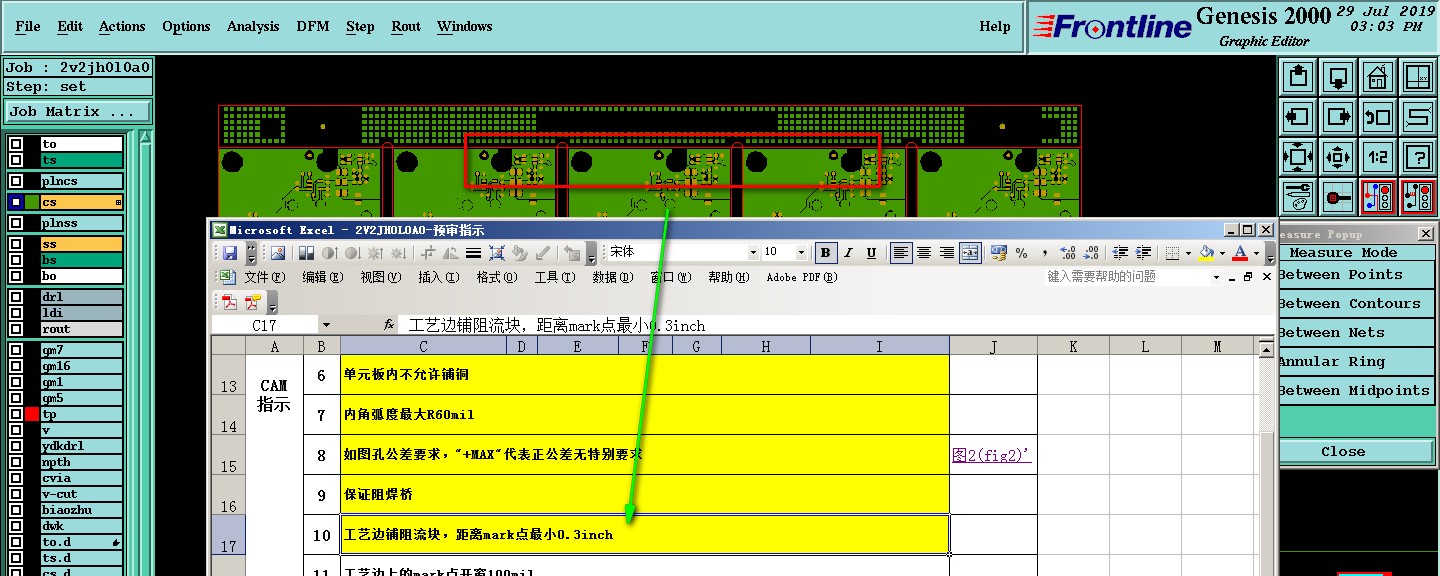This screenshot has width=1440, height=576.
Task: Open the fill color dropdown arrow
Action: (1222, 253)
